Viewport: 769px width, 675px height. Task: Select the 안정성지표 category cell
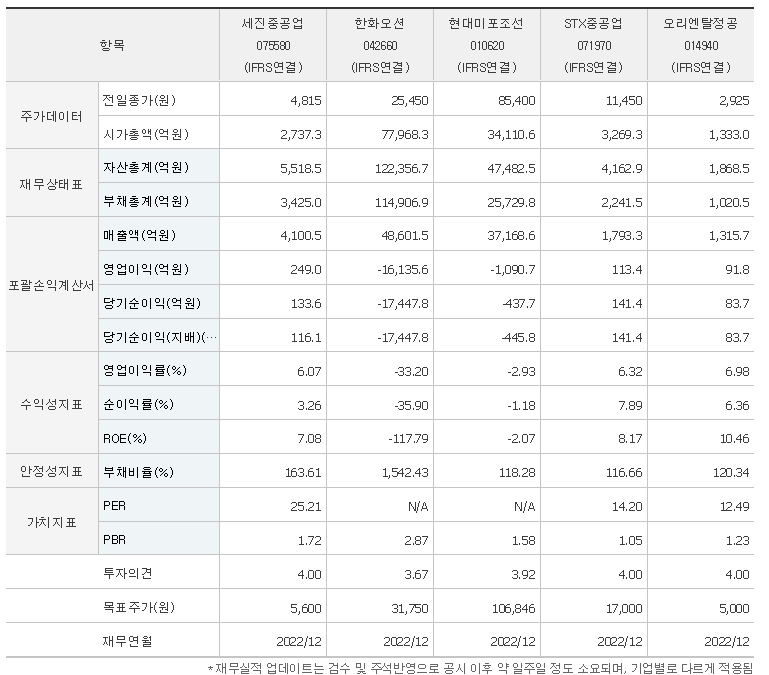tap(52, 471)
